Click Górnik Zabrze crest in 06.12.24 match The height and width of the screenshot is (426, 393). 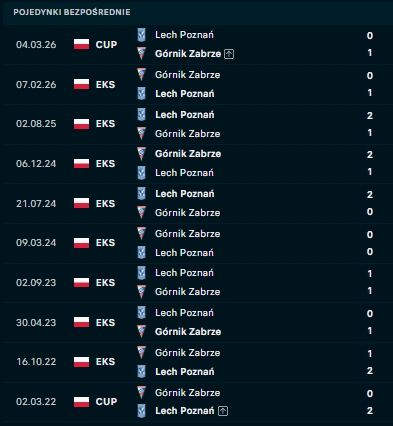point(142,154)
